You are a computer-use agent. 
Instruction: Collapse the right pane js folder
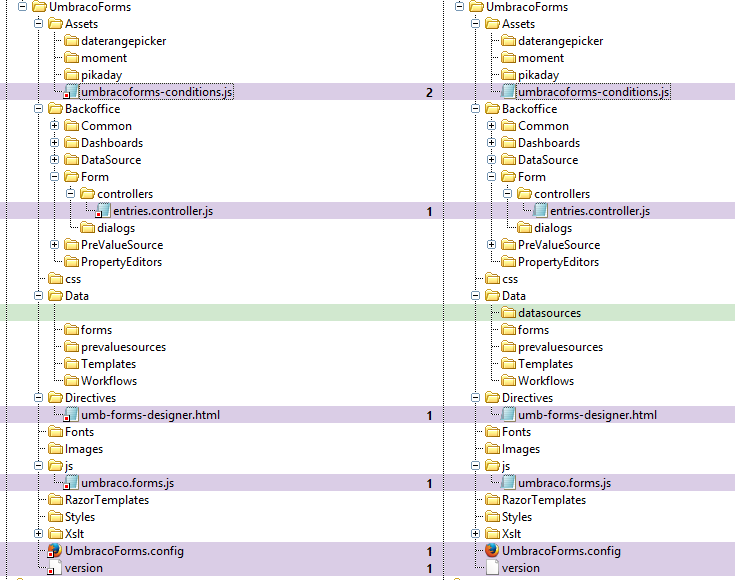[475, 466]
